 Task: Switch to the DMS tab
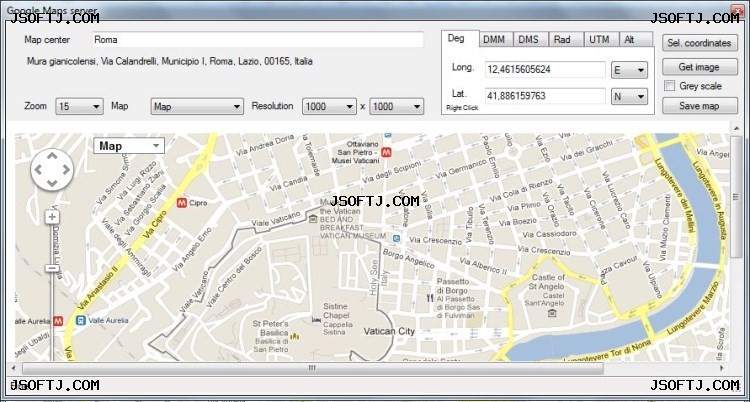[x=531, y=40]
